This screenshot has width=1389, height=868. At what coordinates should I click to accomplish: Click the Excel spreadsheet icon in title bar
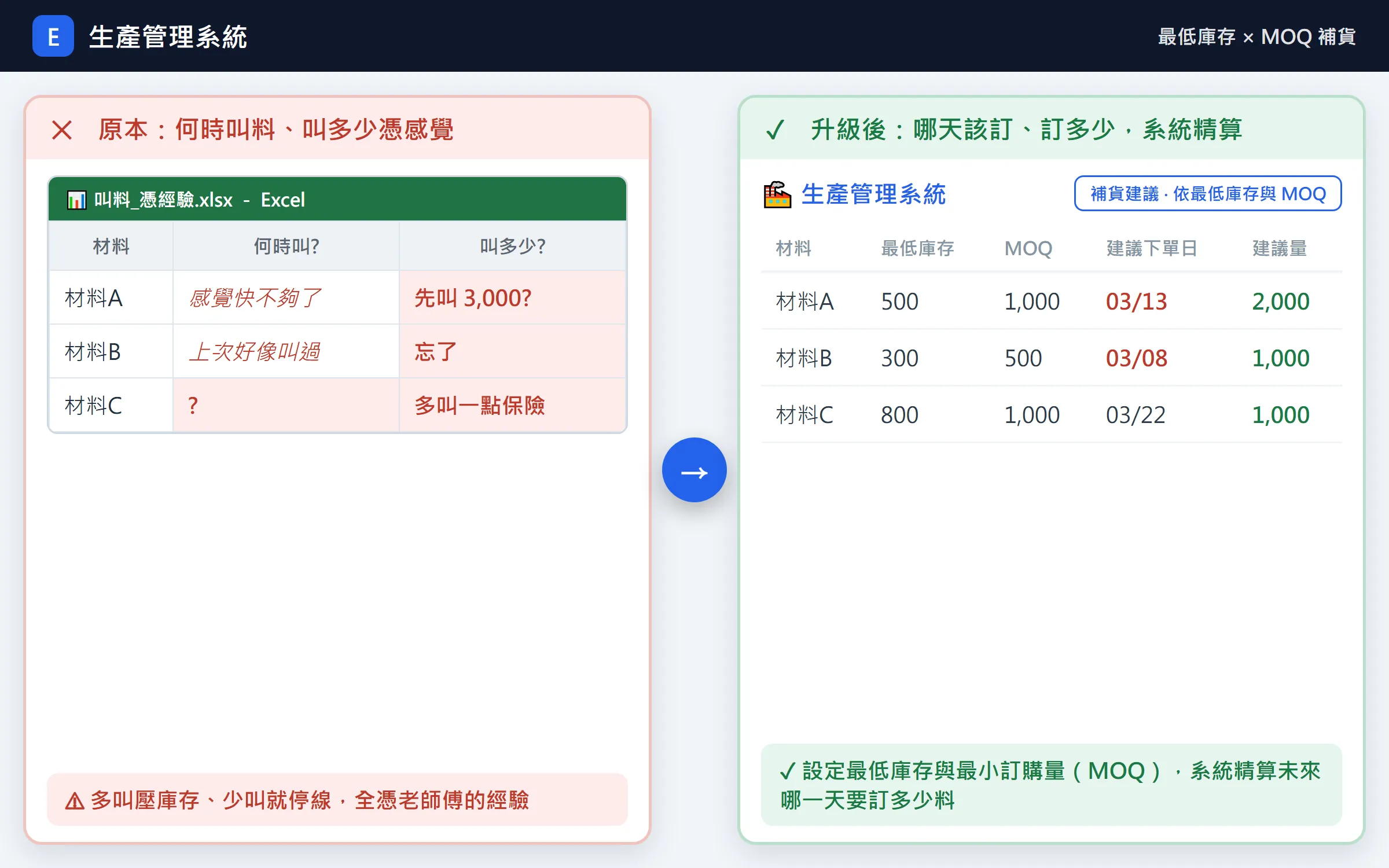pyautogui.click(x=76, y=200)
